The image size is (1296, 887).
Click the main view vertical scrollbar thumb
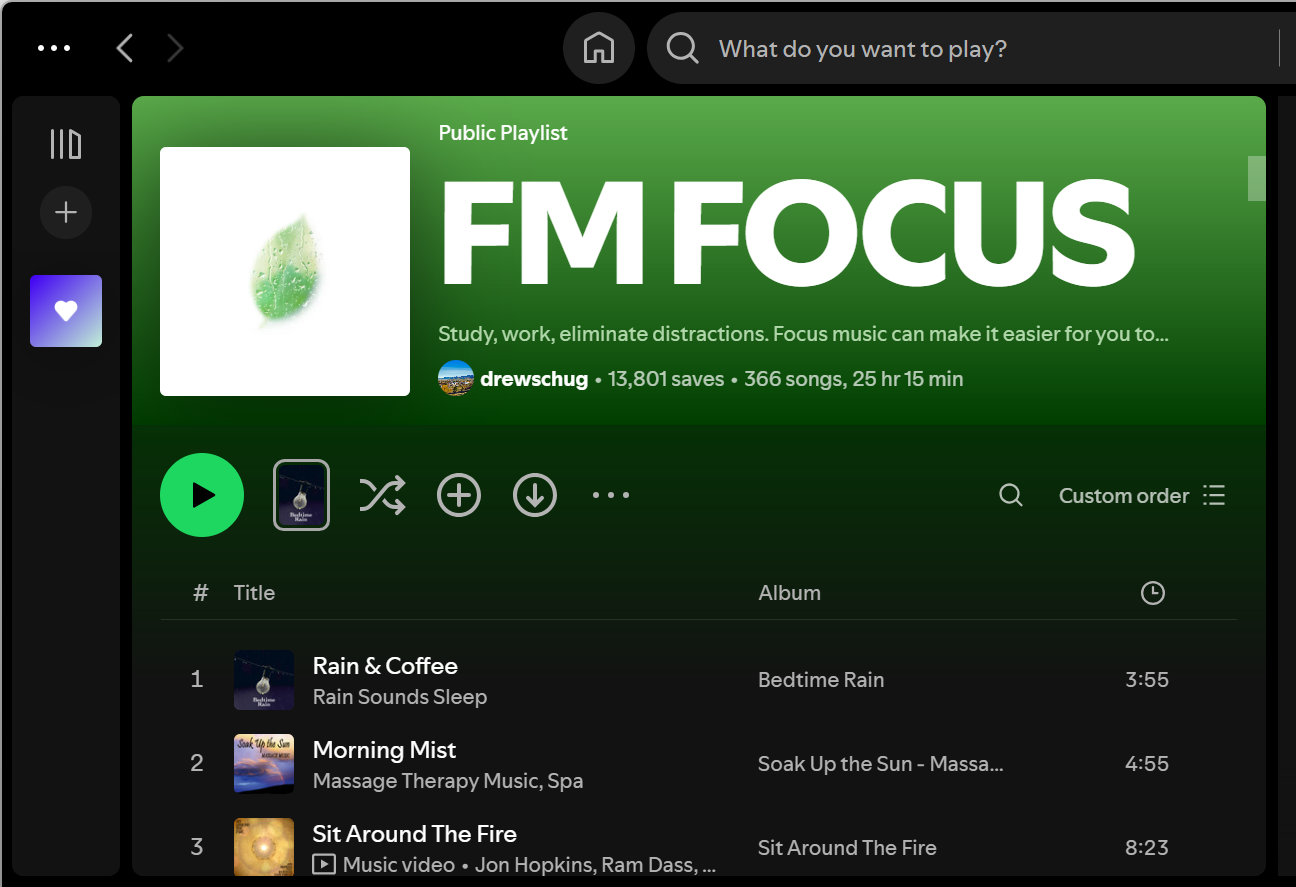point(1256,178)
